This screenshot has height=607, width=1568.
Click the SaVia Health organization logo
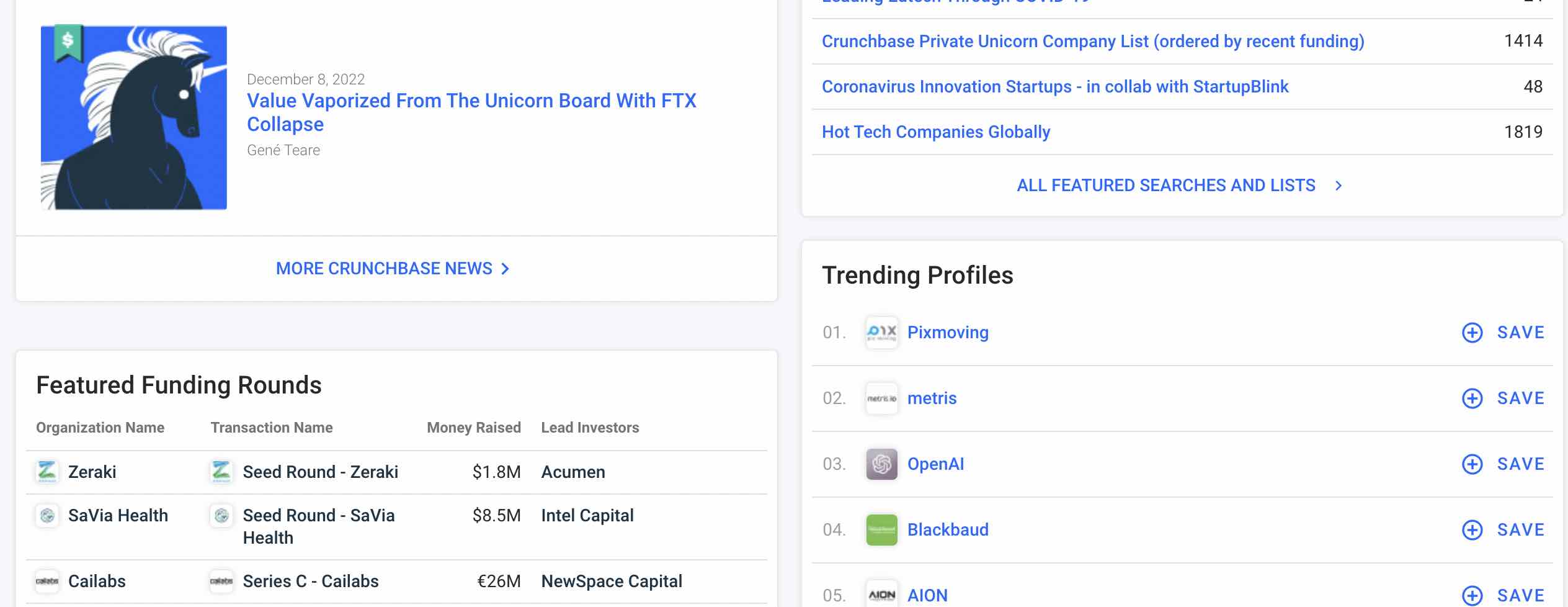click(x=47, y=515)
